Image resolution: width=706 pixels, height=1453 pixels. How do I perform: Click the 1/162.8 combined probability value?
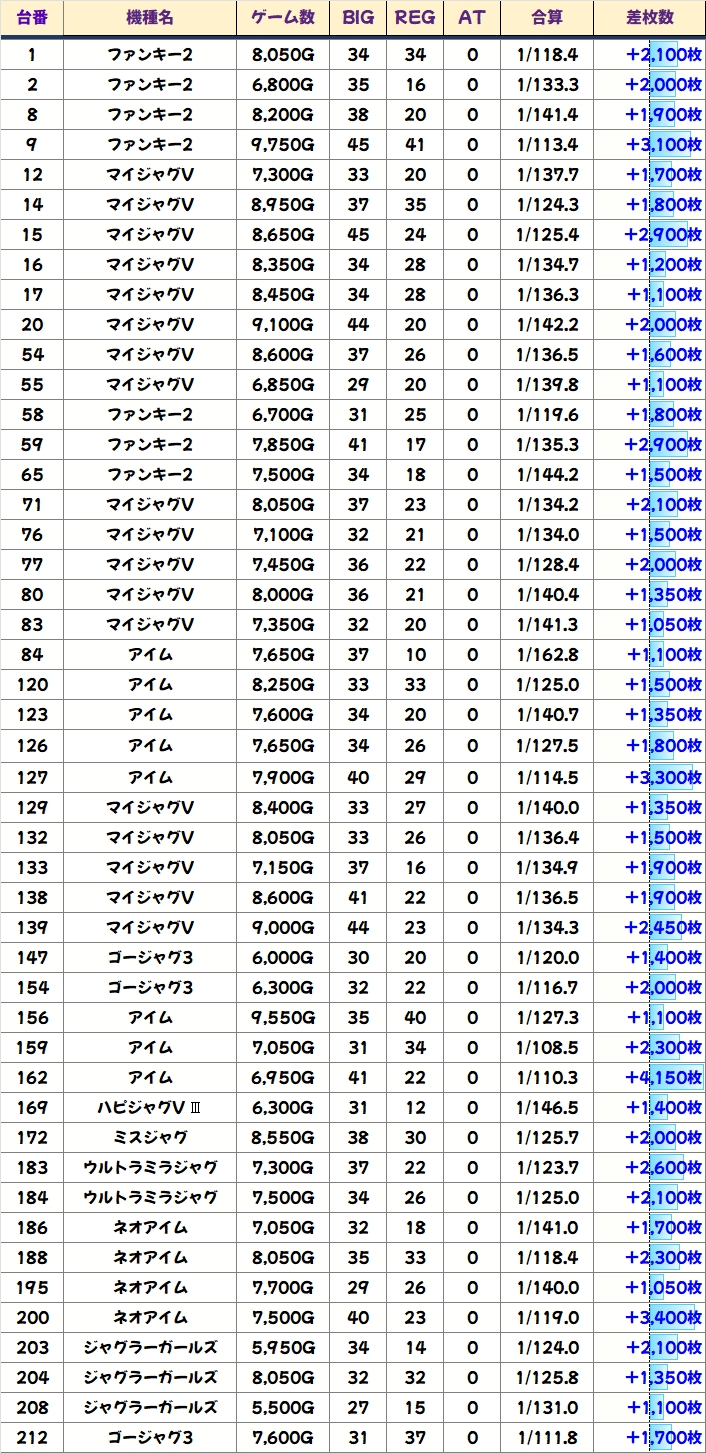pyautogui.click(x=547, y=655)
